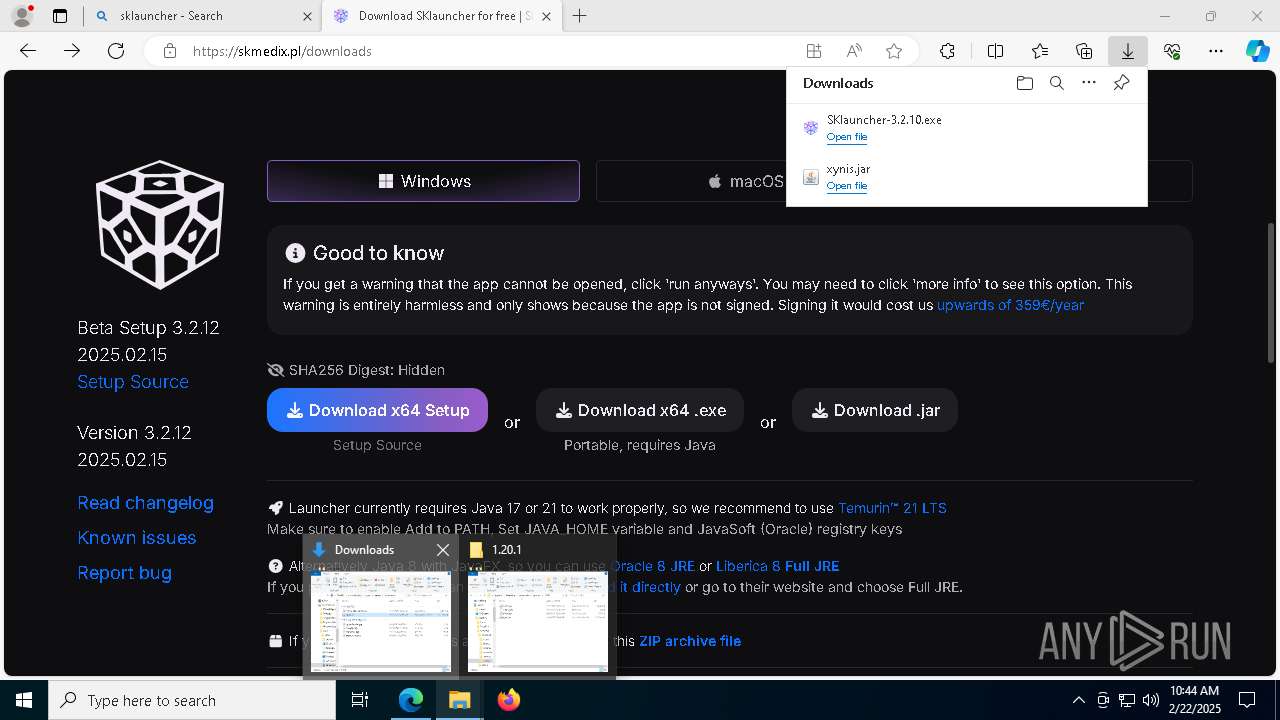Toggle split screen view
1280x720 pixels.
(995, 51)
